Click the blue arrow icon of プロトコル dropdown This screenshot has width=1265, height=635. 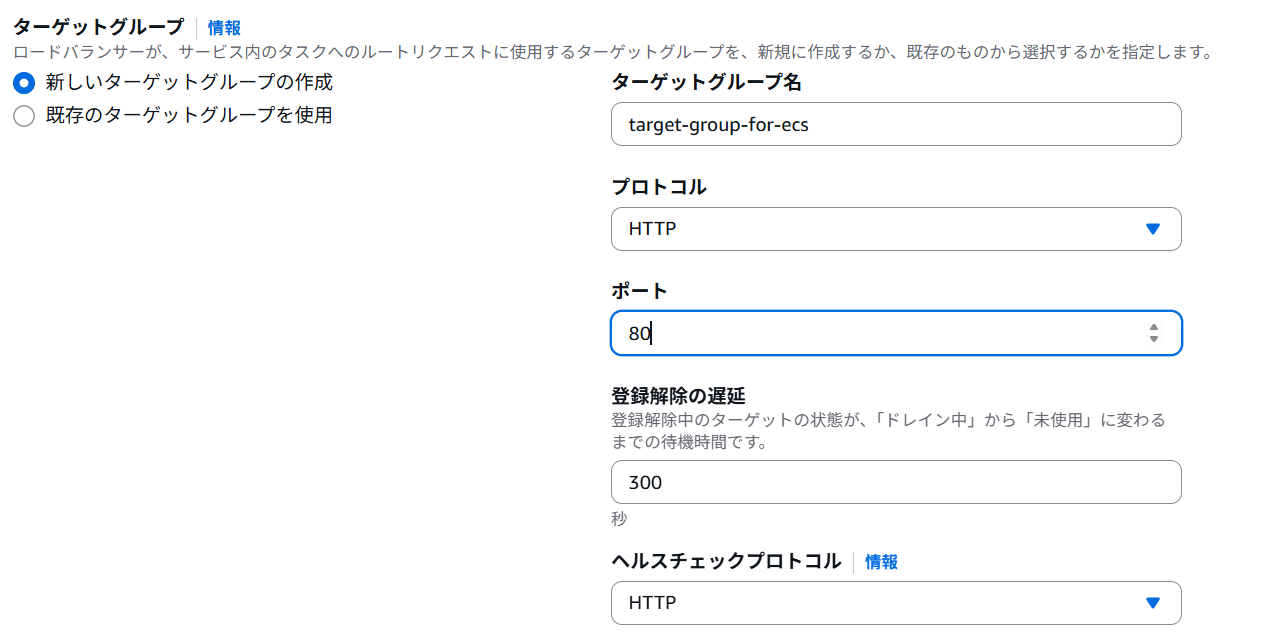coord(1152,229)
